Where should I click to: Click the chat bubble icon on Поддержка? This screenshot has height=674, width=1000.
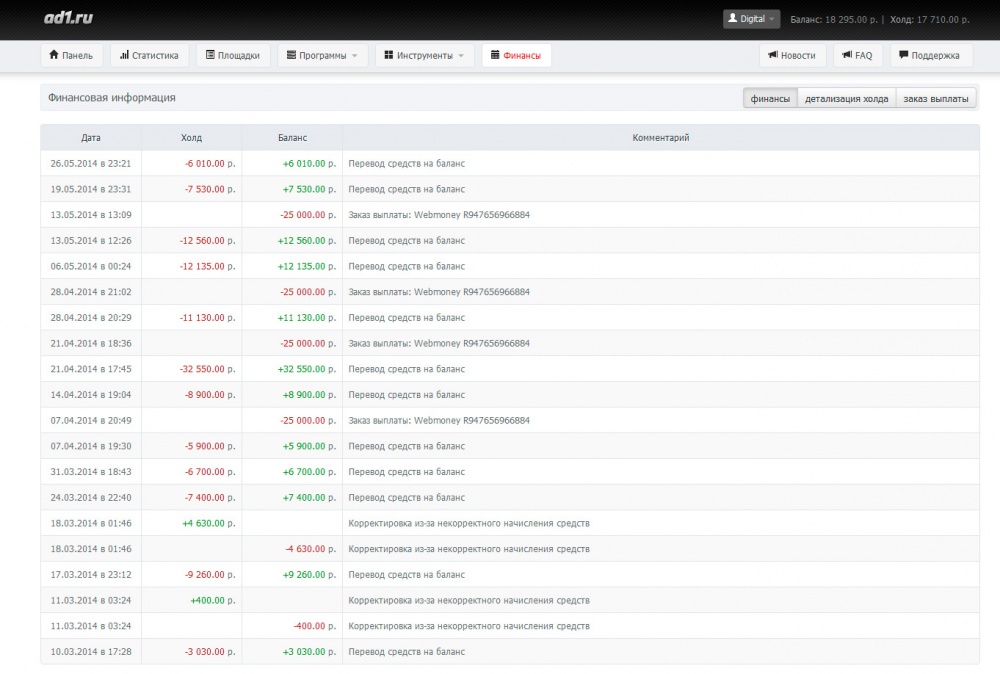(x=904, y=55)
